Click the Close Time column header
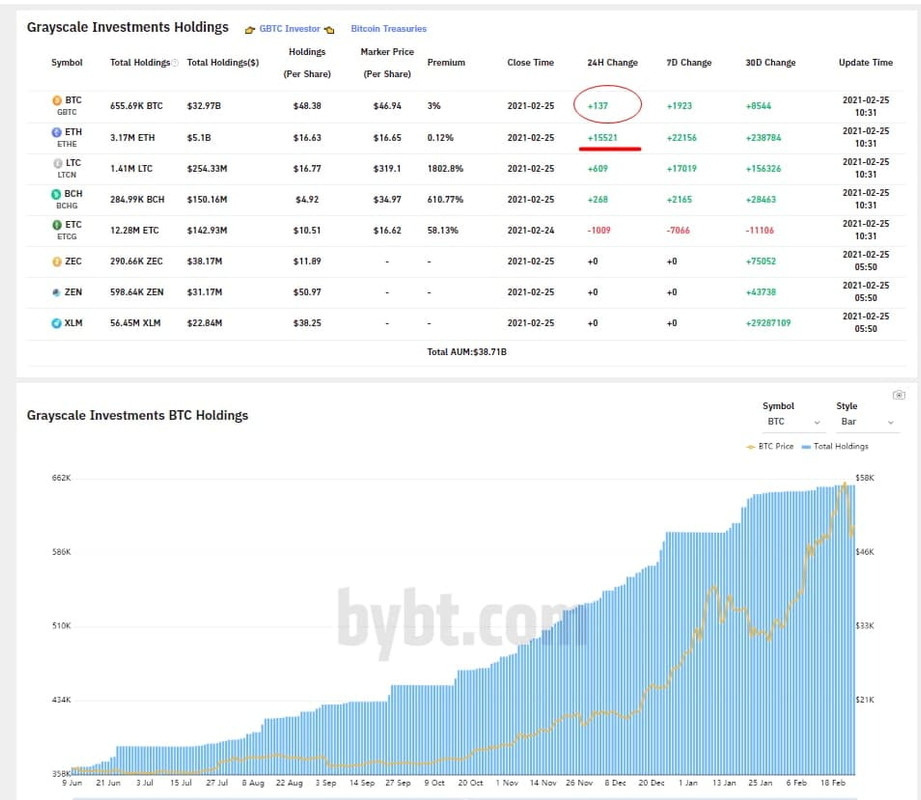This screenshot has height=800, width=921. coord(530,62)
